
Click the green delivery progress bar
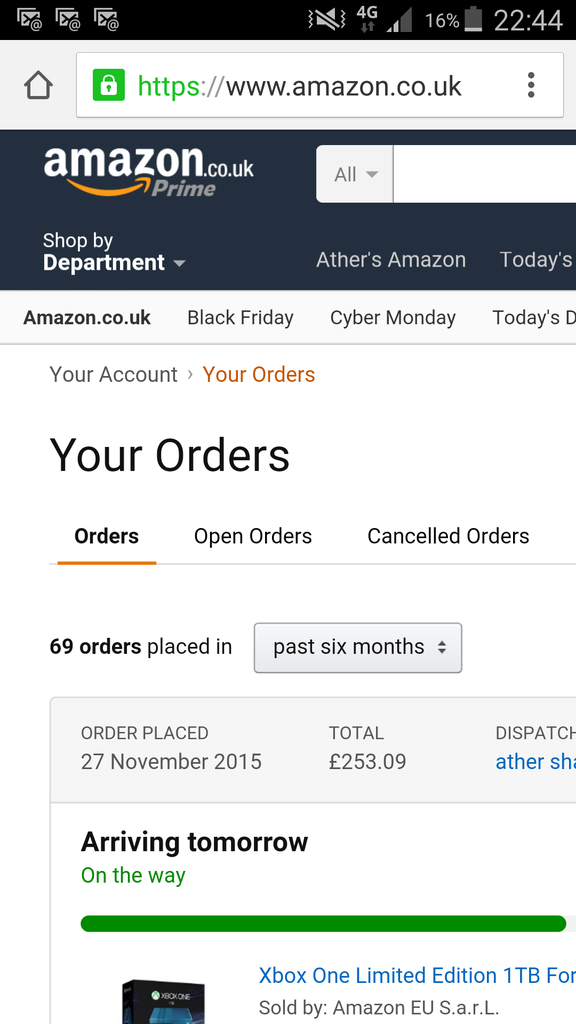pos(323,923)
